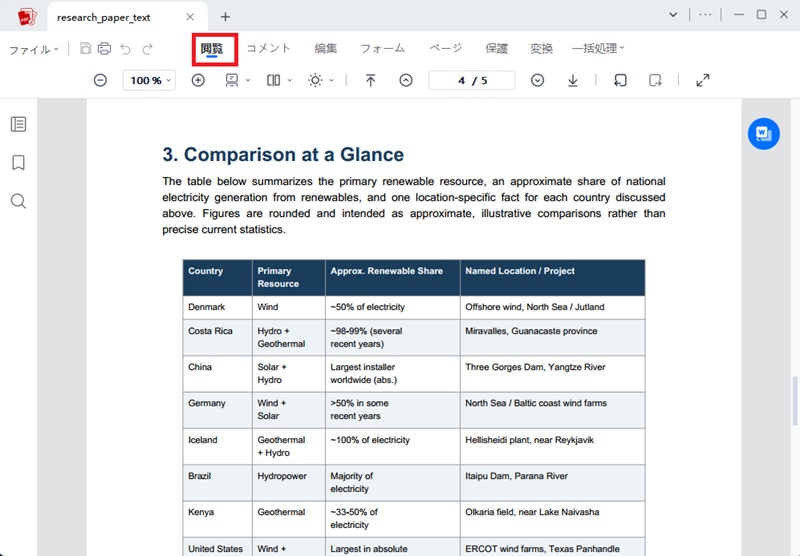This screenshot has height=556, width=800.
Task: Click the Hydropower cell in Brazil row
Action: click(x=289, y=483)
